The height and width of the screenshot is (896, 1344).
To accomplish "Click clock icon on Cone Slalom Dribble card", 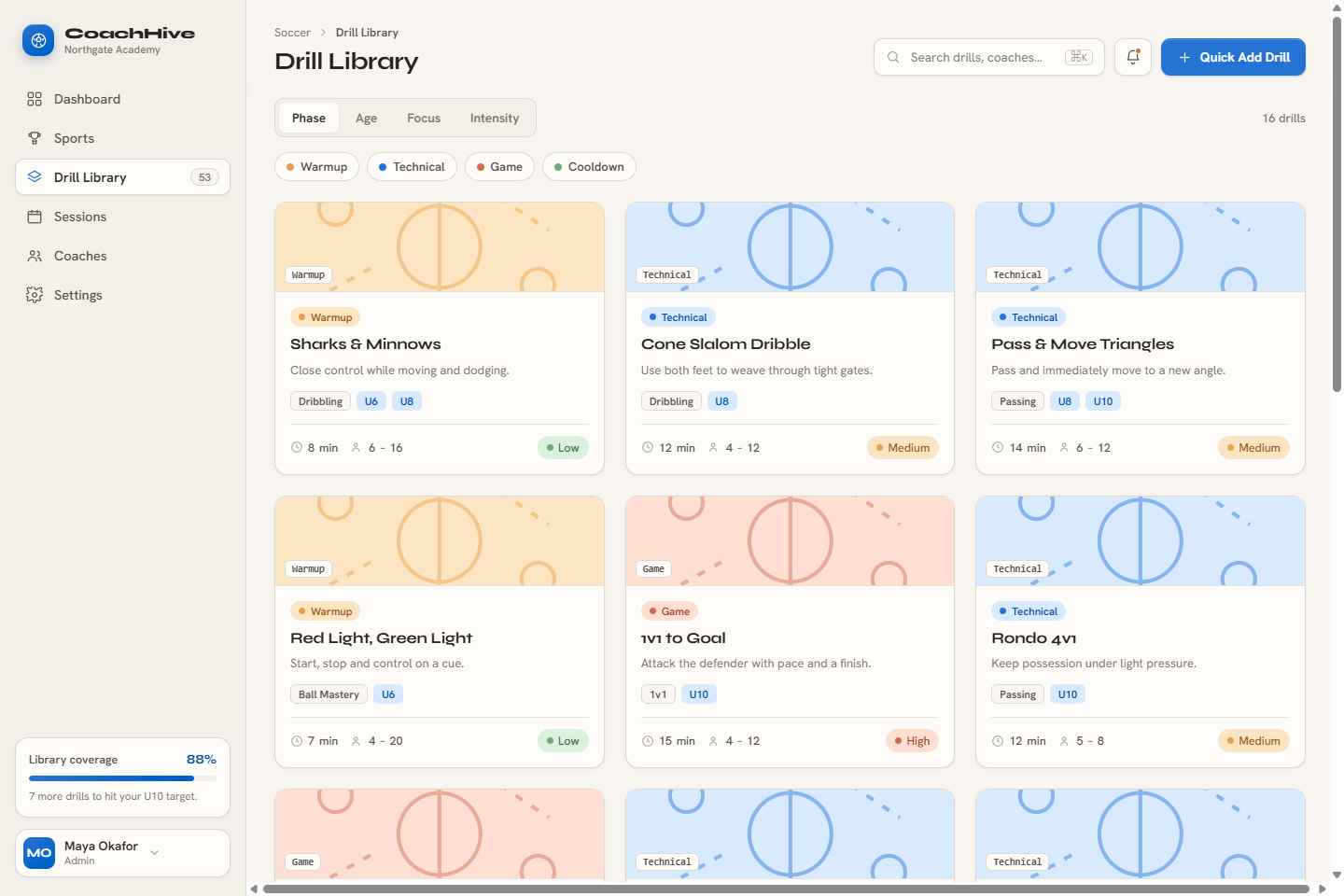I will pos(648,448).
